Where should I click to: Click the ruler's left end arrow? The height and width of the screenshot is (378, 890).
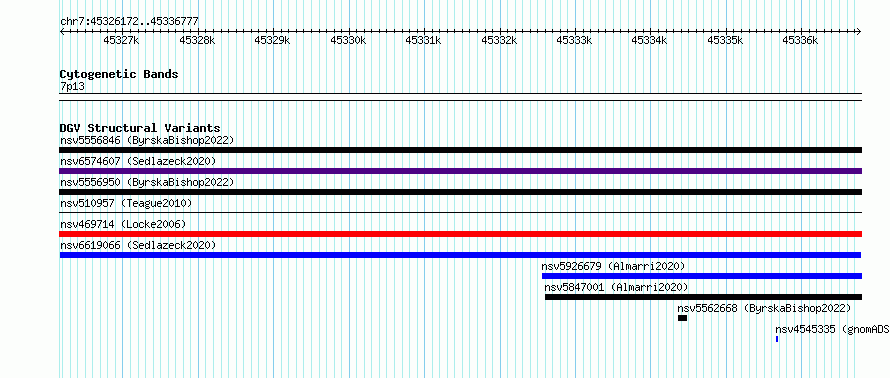62,32
